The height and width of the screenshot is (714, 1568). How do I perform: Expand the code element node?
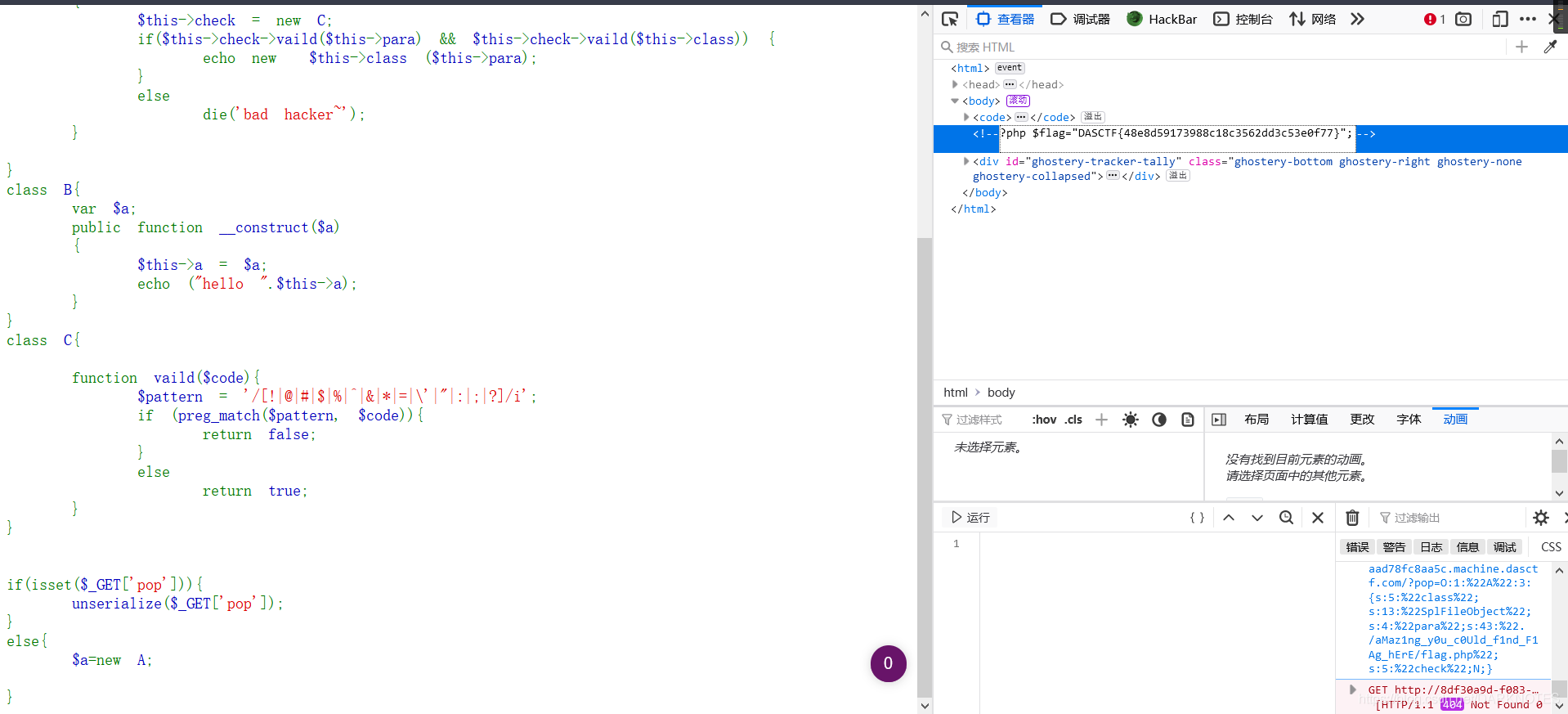click(x=966, y=117)
